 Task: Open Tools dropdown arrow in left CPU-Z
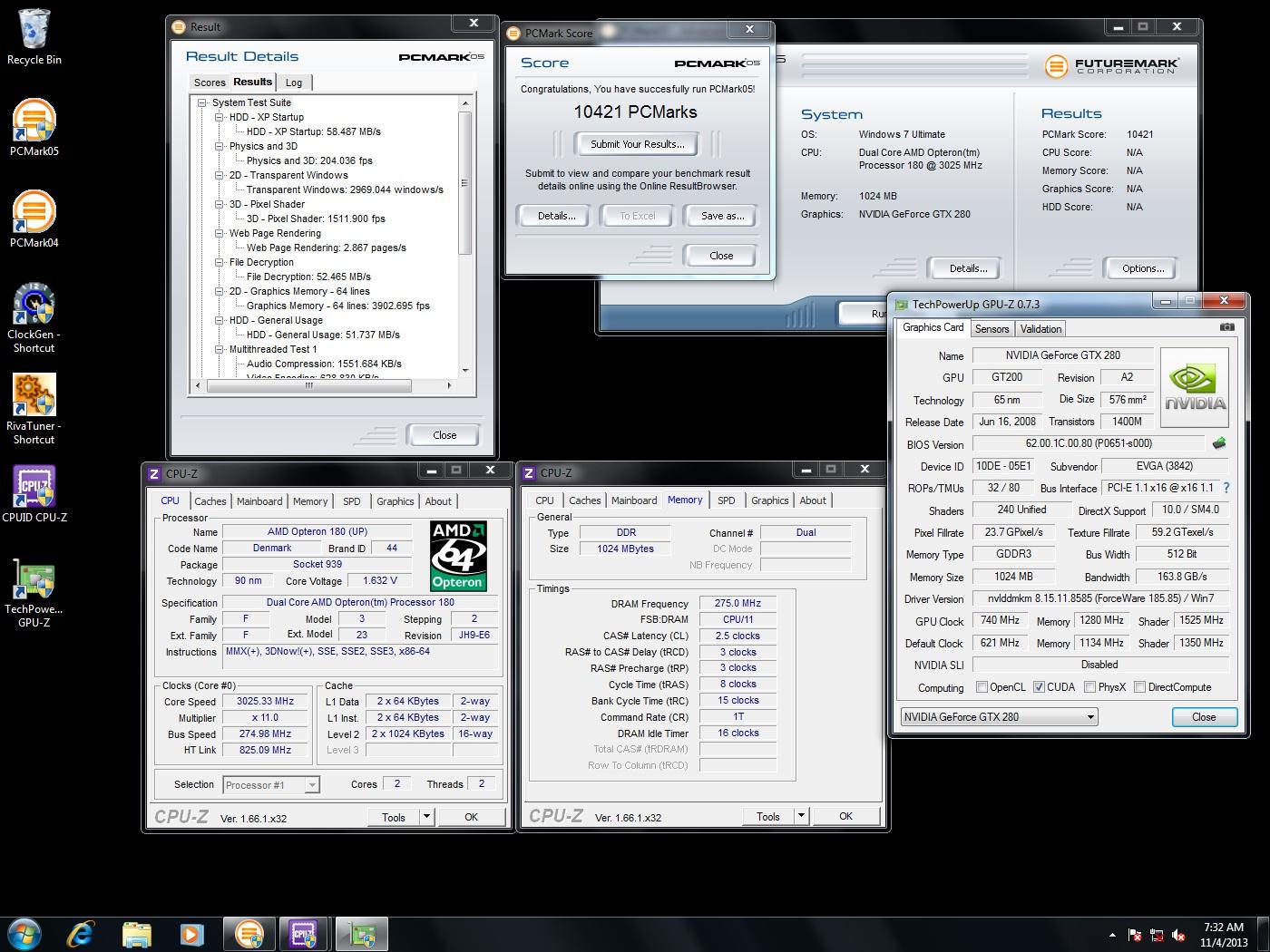pyautogui.click(x=426, y=817)
